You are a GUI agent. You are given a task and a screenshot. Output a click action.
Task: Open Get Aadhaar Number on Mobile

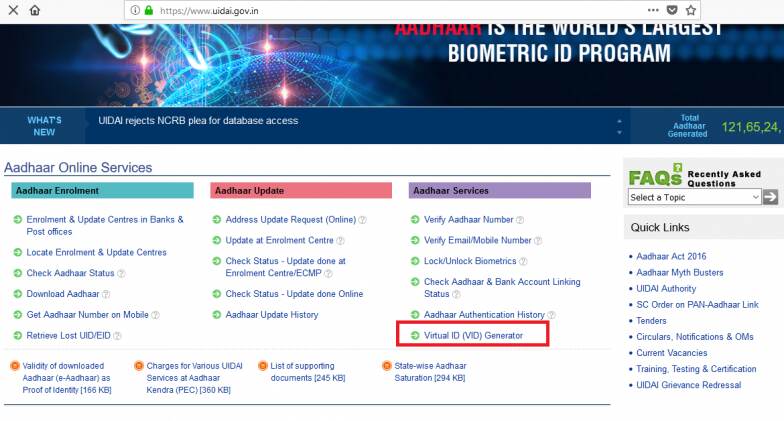click(88, 314)
